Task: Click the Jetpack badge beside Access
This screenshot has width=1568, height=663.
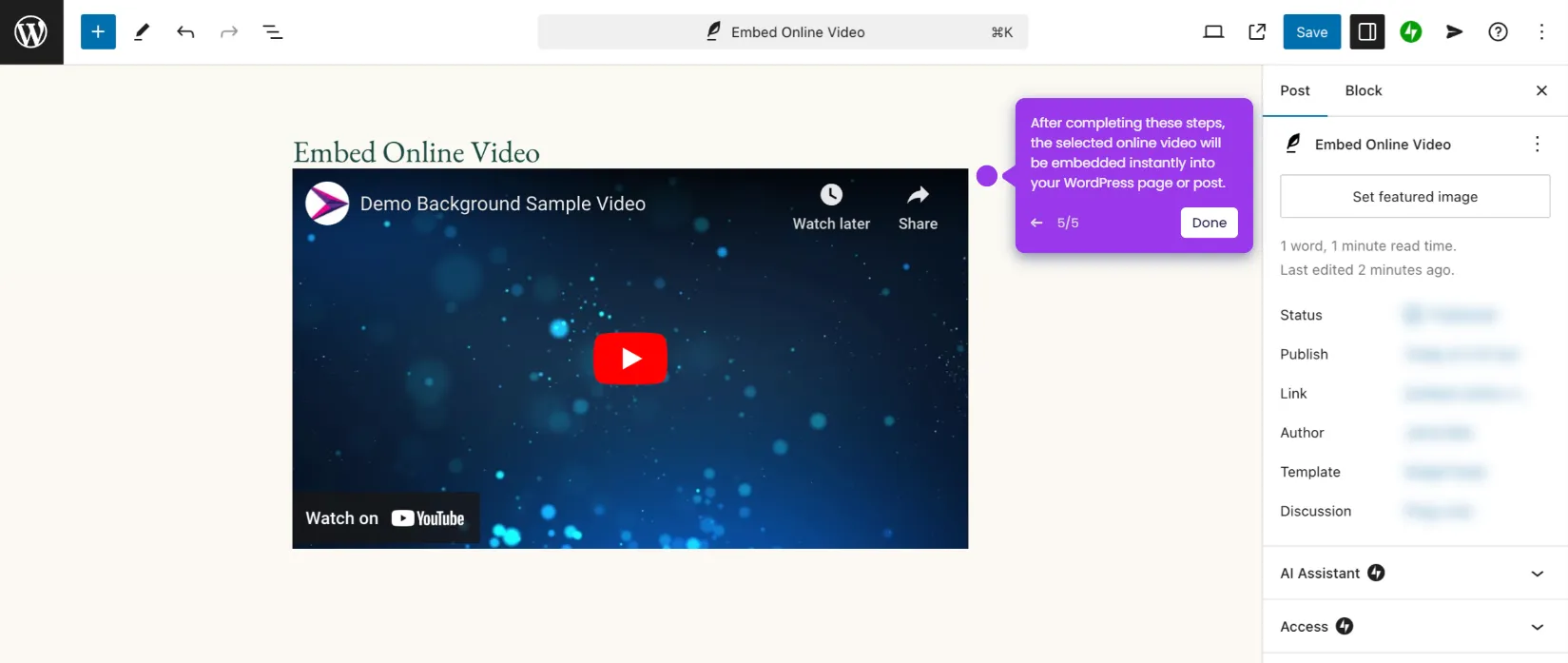Action: point(1345,626)
